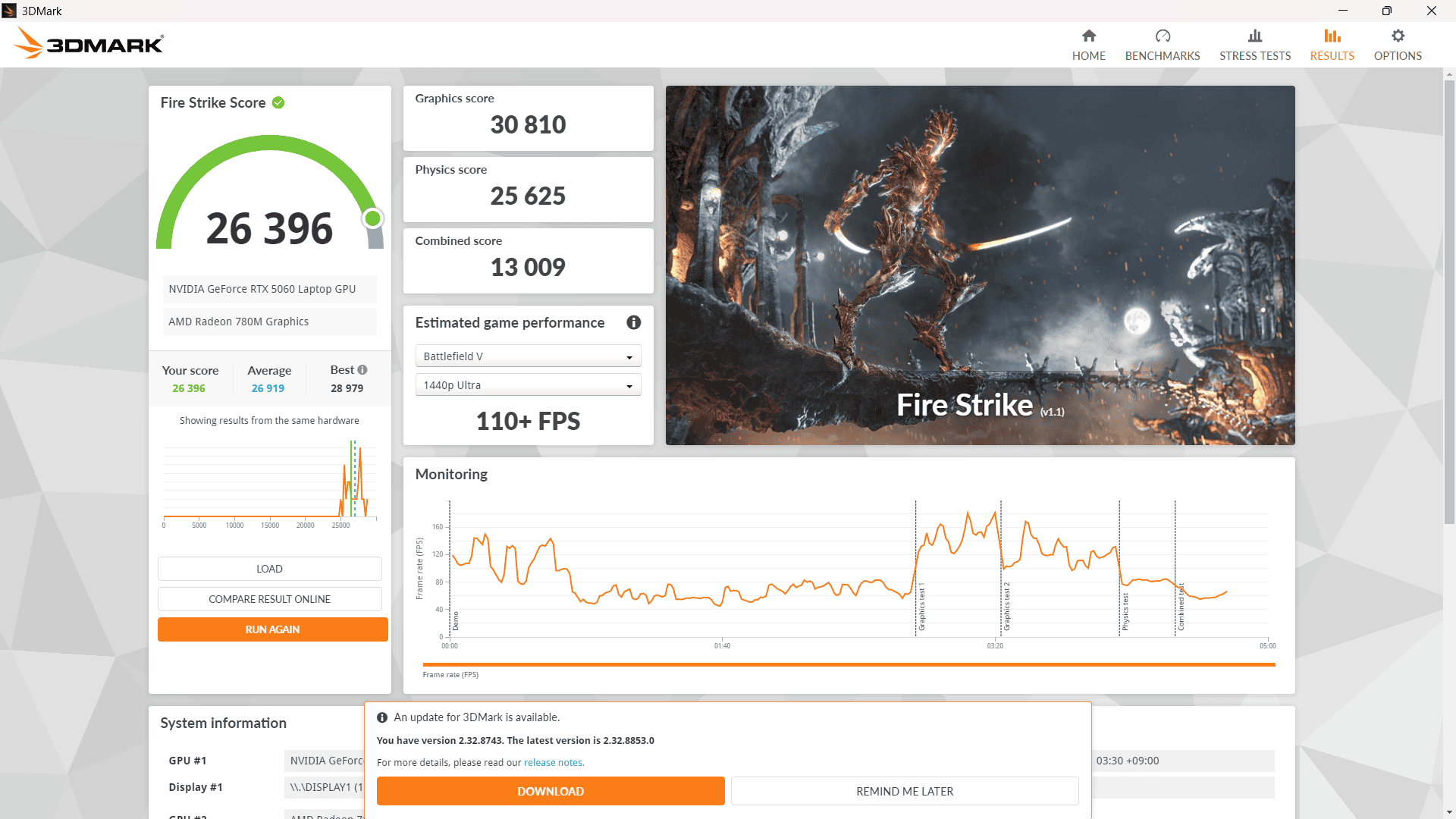Click the Home icon in the navigation bar
The width and height of the screenshot is (1456, 819).
[x=1088, y=36]
